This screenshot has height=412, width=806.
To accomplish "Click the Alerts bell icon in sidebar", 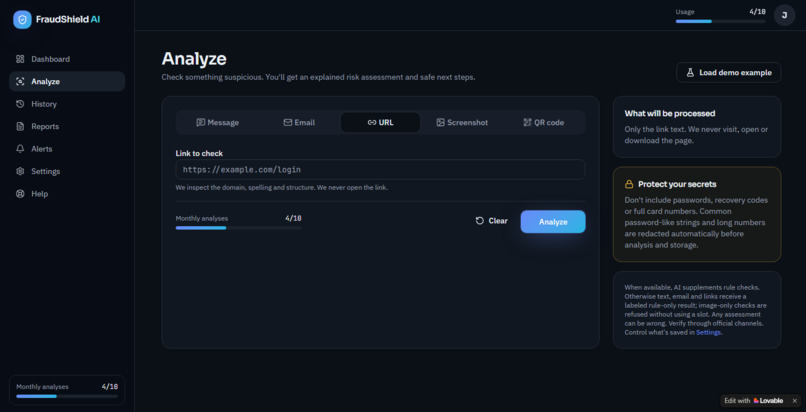I will tap(20, 149).
